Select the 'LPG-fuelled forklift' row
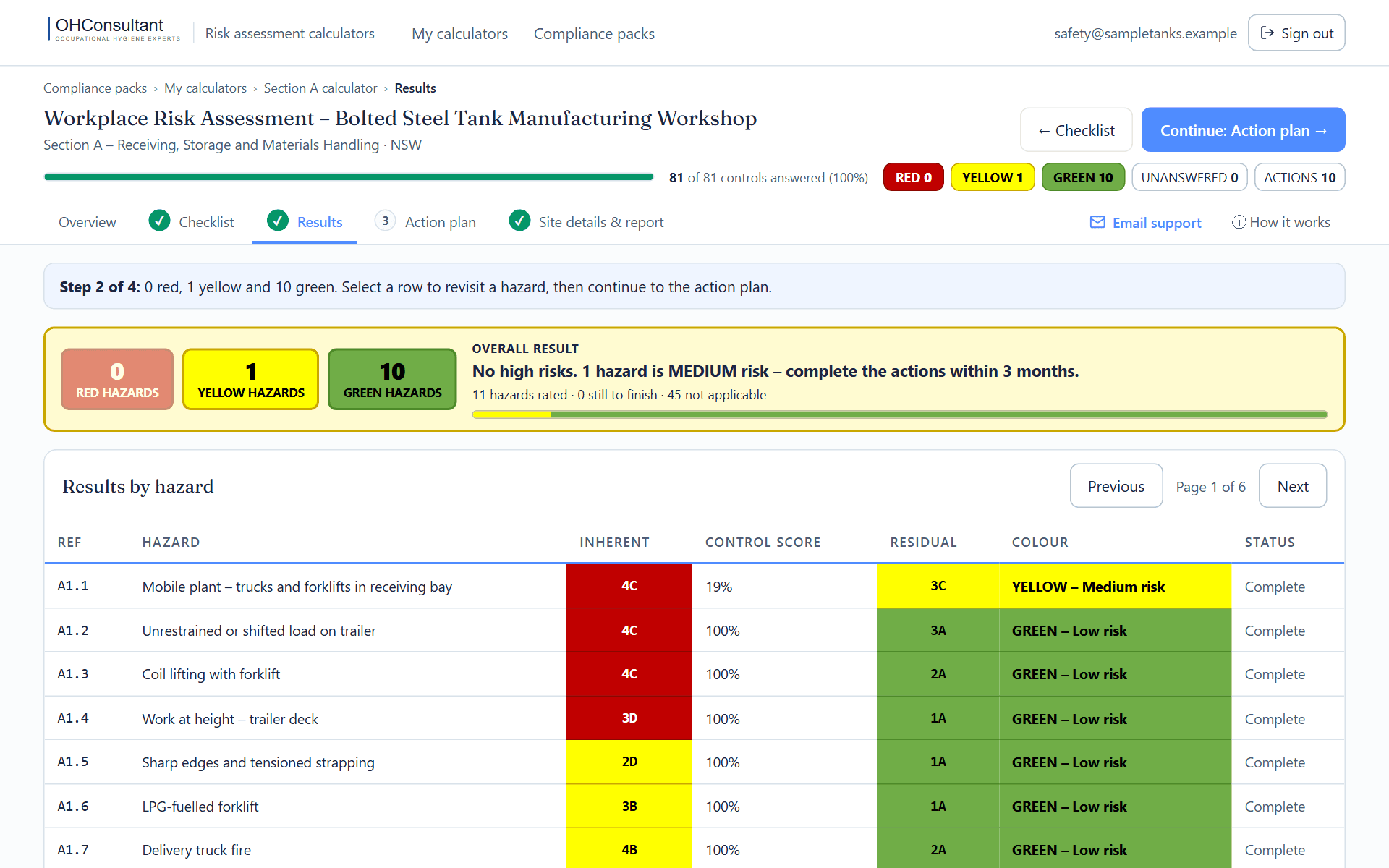 pos(694,806)
